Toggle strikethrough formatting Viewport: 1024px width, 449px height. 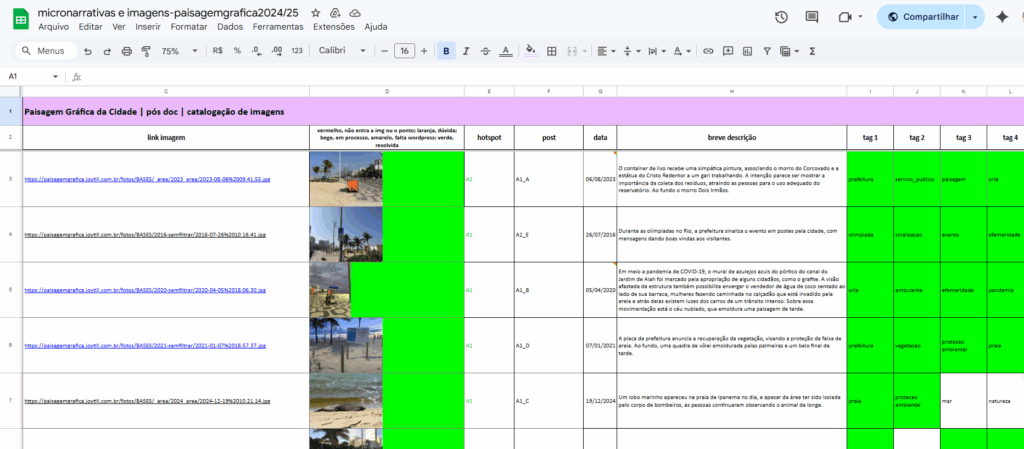click(x=485, y=51)
